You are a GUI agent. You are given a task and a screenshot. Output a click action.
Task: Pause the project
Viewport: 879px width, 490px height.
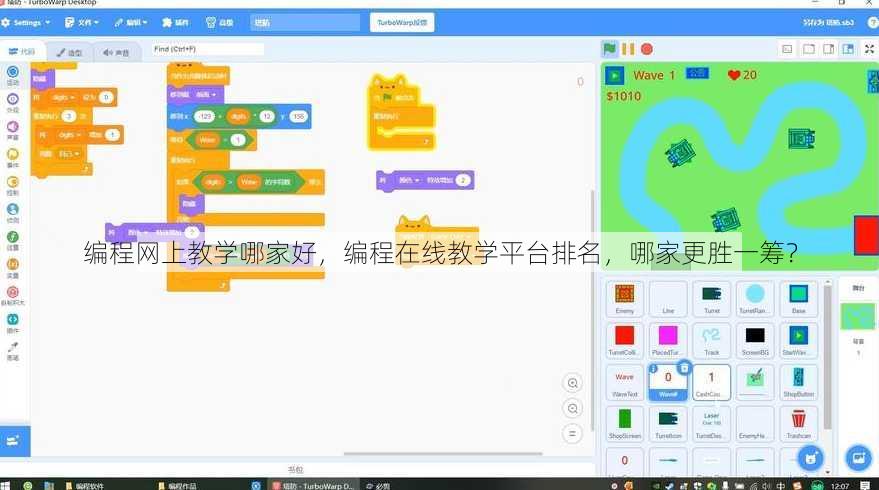(x=628, y=49)
